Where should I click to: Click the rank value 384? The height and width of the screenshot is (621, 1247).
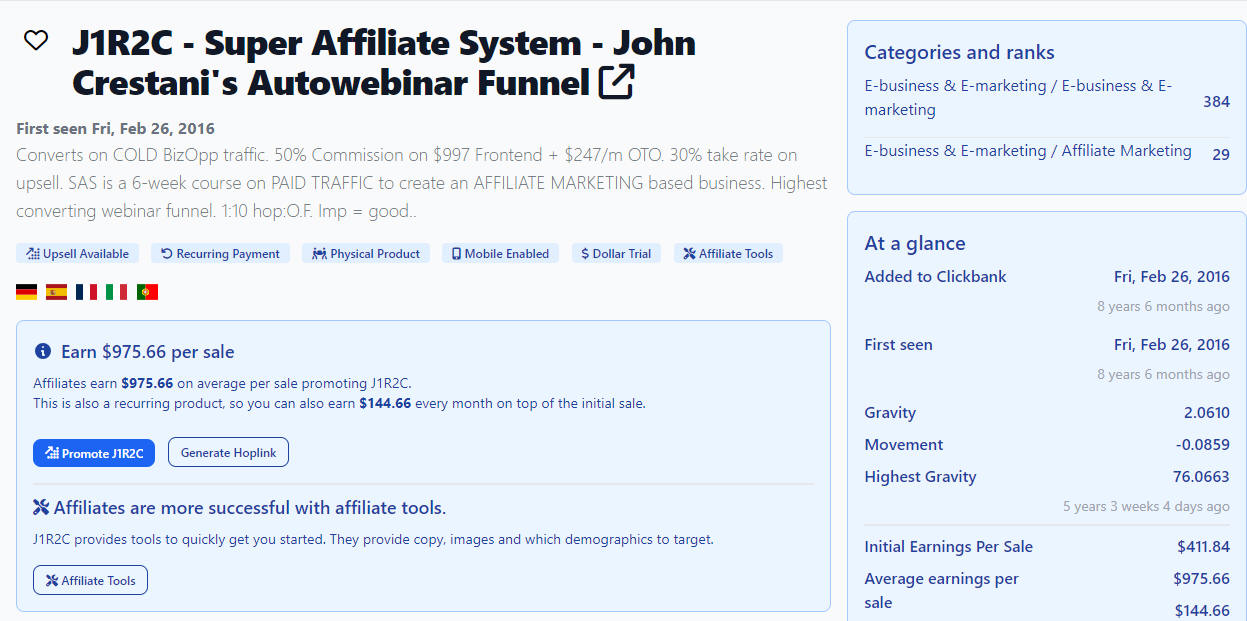pyautogui.click(x=1216, y=102)
